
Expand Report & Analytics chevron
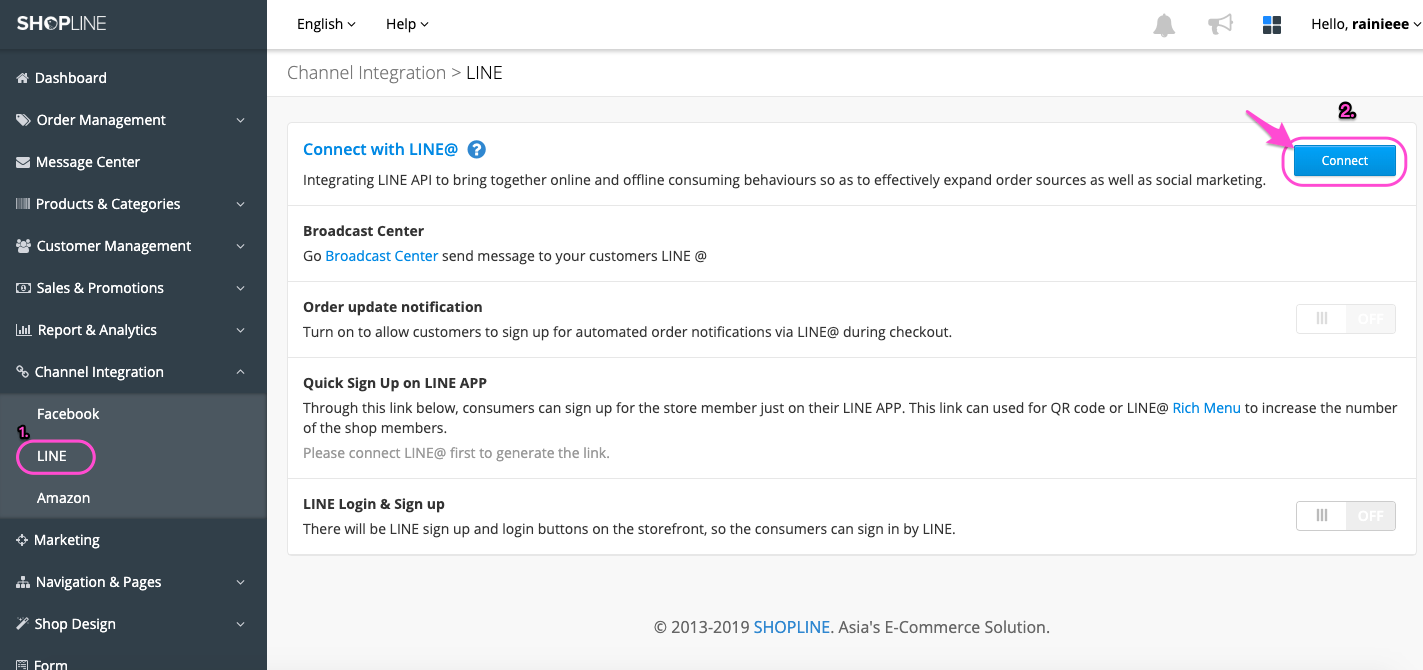(x=240, y=330)
